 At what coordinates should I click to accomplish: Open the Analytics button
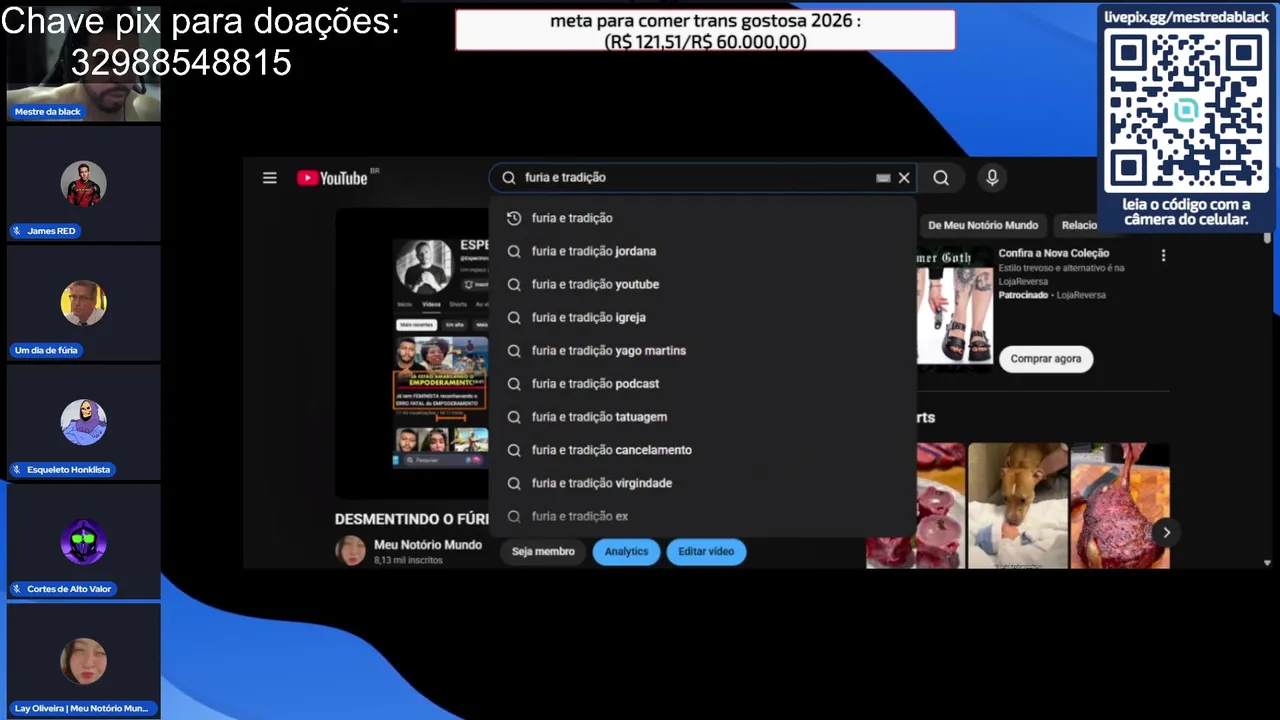click(x=626, y=551)
